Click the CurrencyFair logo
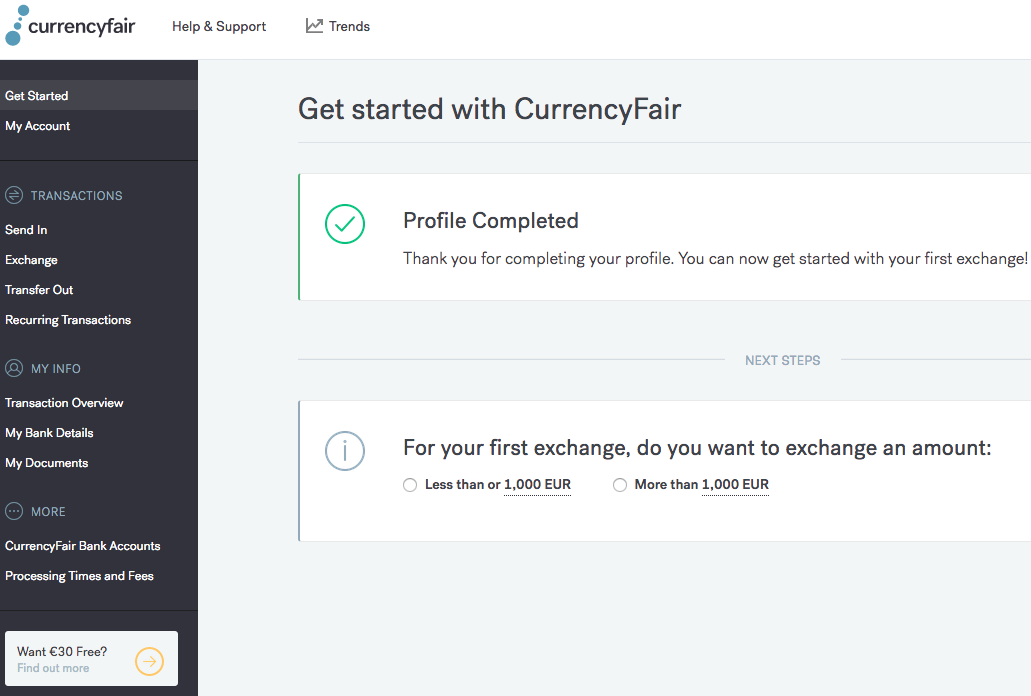 pyautogui.click(x=70, y=26)
